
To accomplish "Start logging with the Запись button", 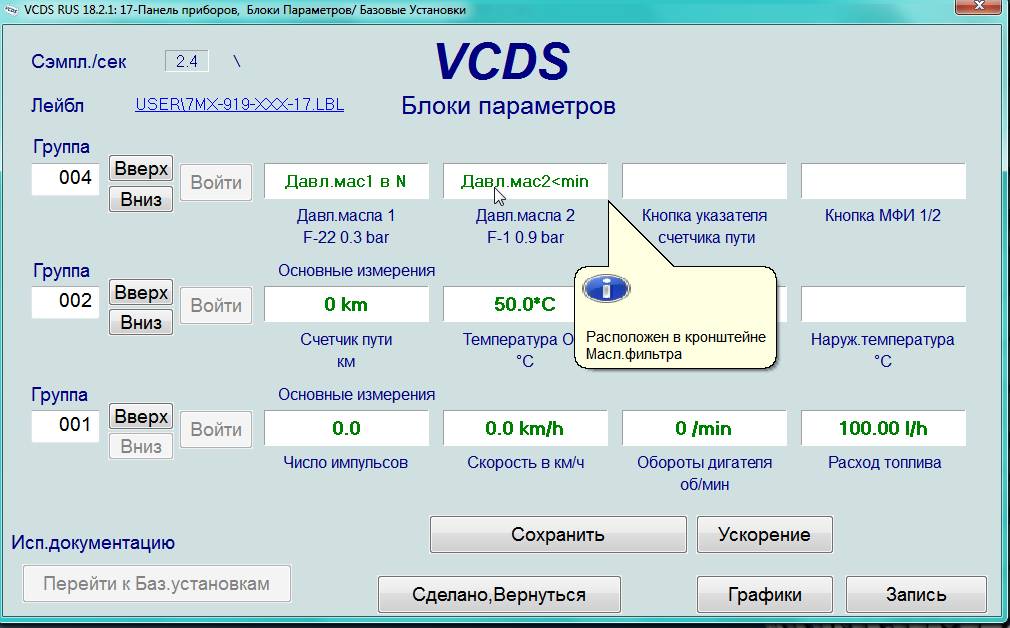I will [x=916, y=595].
